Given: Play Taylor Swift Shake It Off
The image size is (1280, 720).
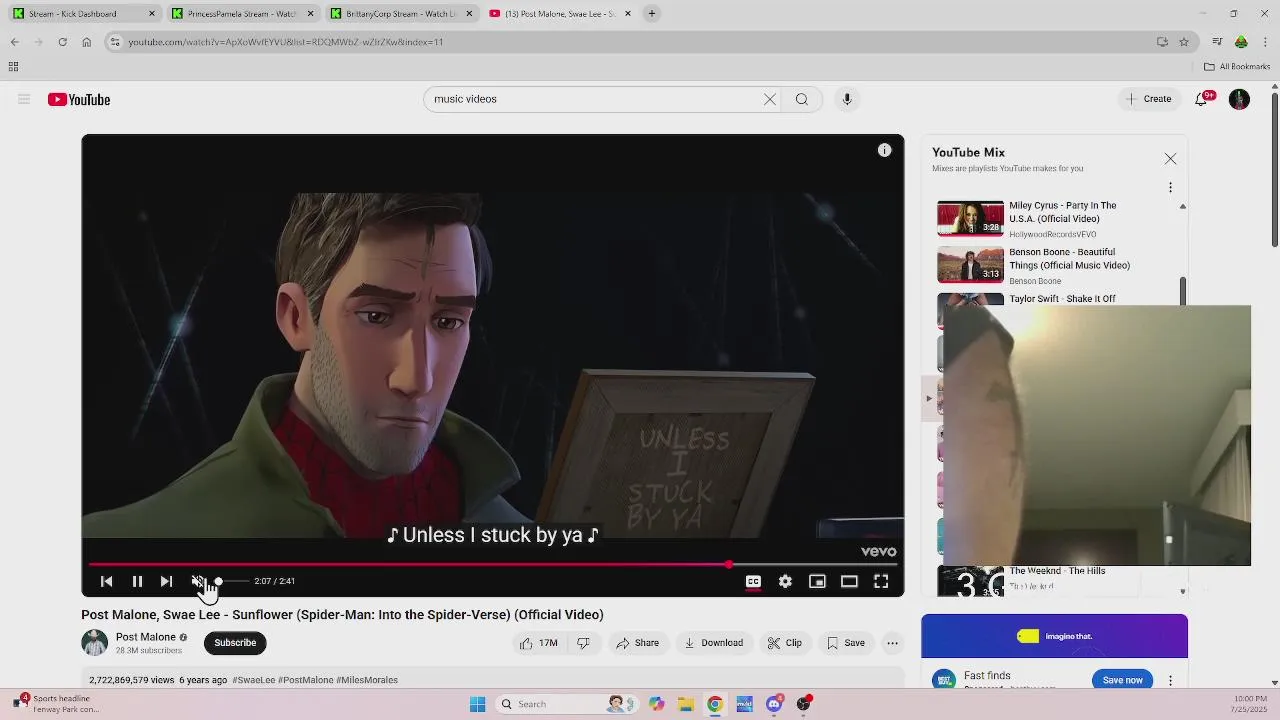Looking at the screenshot, I should (x=1062, y=299).
